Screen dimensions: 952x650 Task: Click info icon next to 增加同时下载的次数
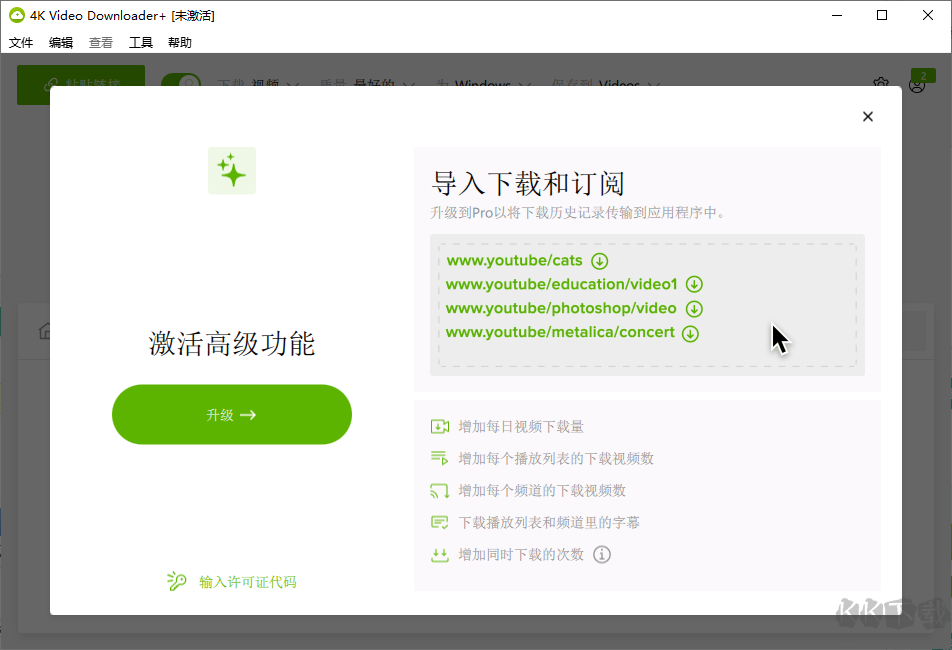[x=602, y=554]
